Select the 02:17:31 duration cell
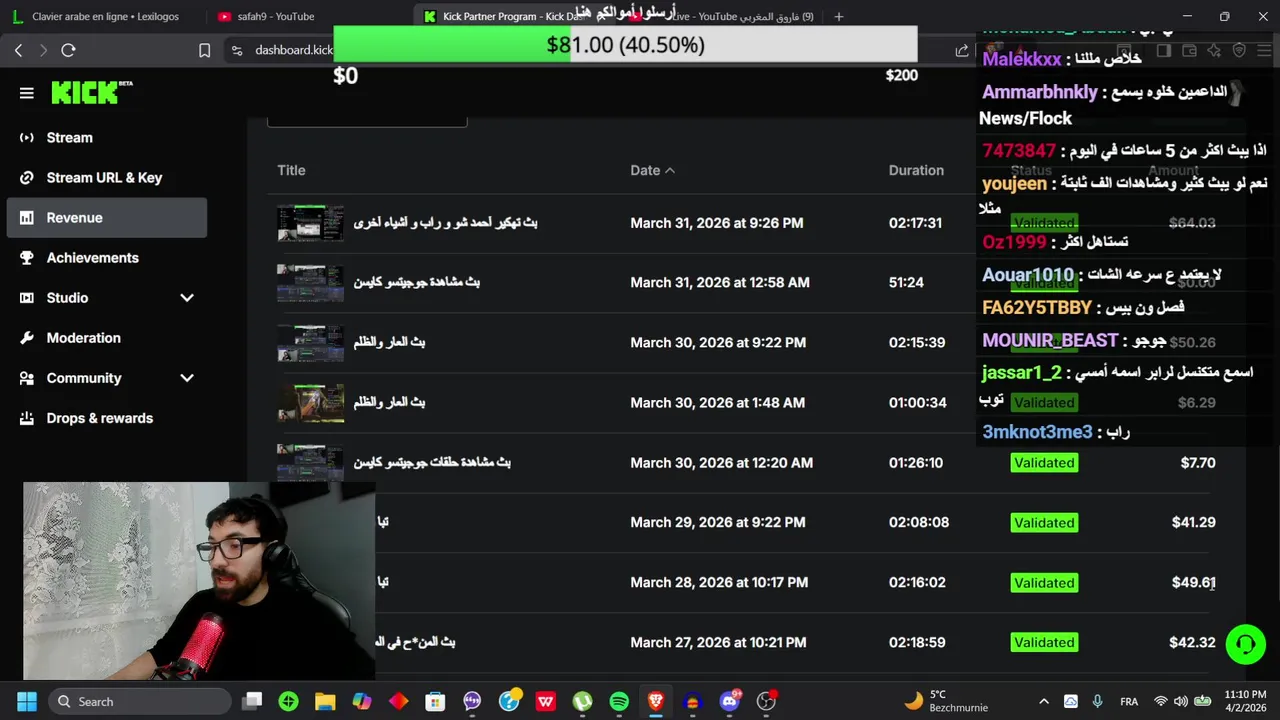 (915, 223)
